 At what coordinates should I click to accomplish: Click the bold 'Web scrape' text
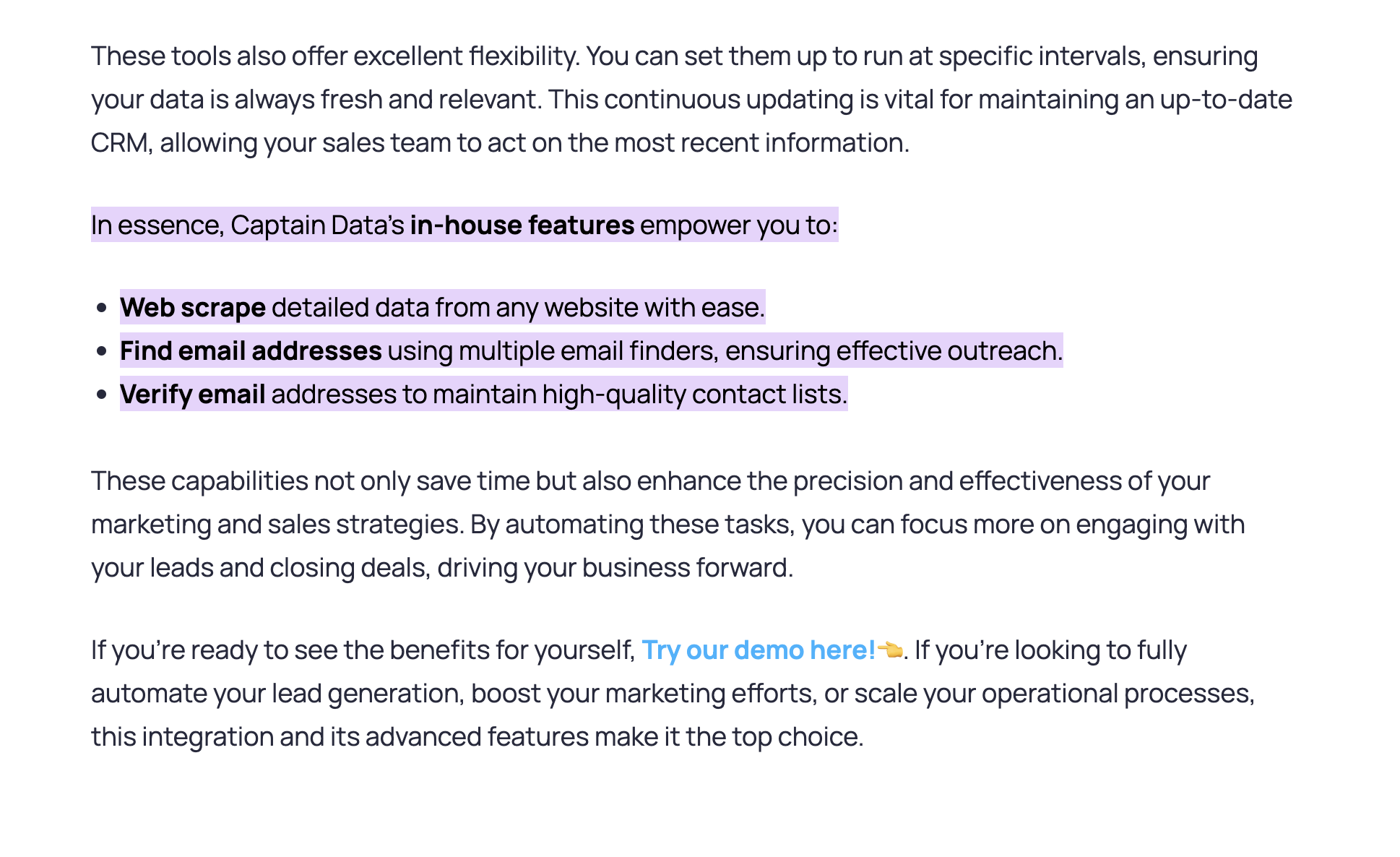click(x=193, y=308)
